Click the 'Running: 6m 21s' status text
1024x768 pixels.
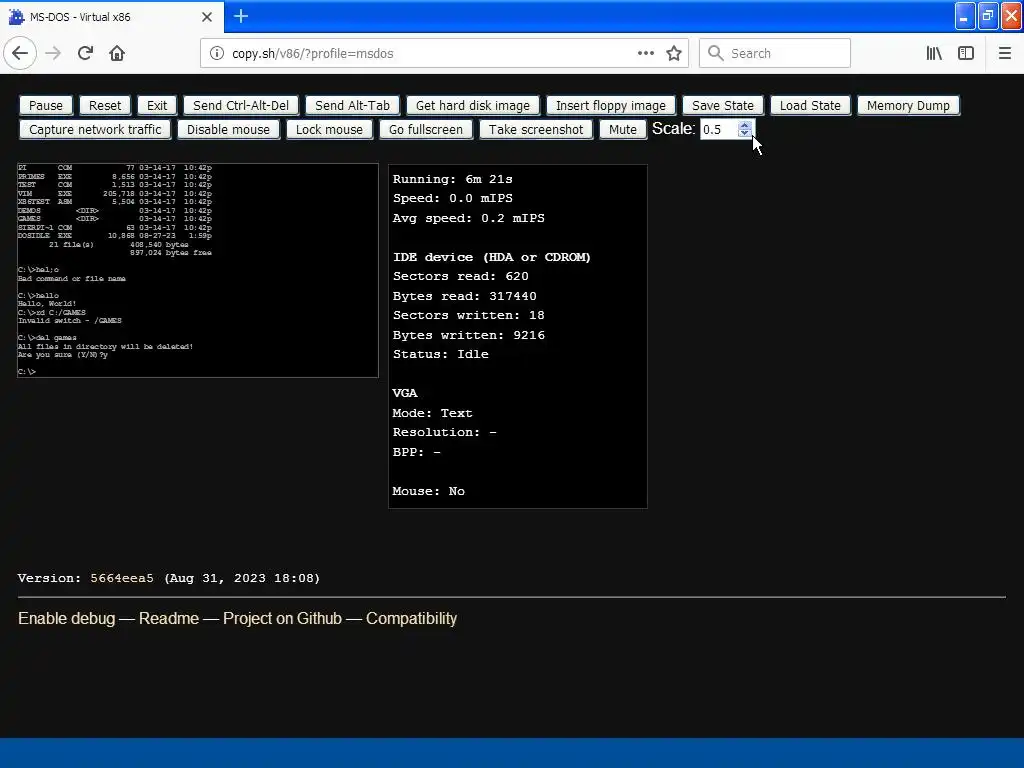point(453,179)
